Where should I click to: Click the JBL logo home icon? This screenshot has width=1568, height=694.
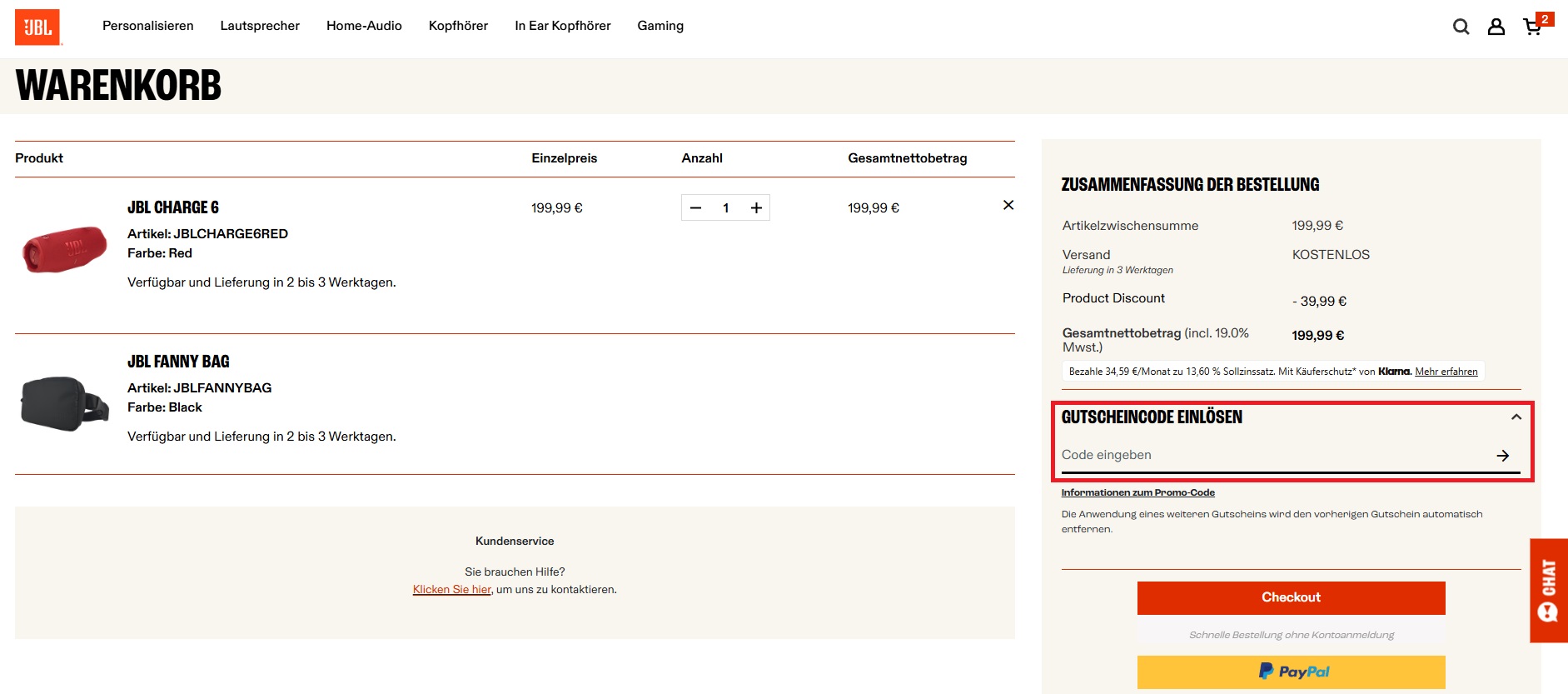pos(37,27)
